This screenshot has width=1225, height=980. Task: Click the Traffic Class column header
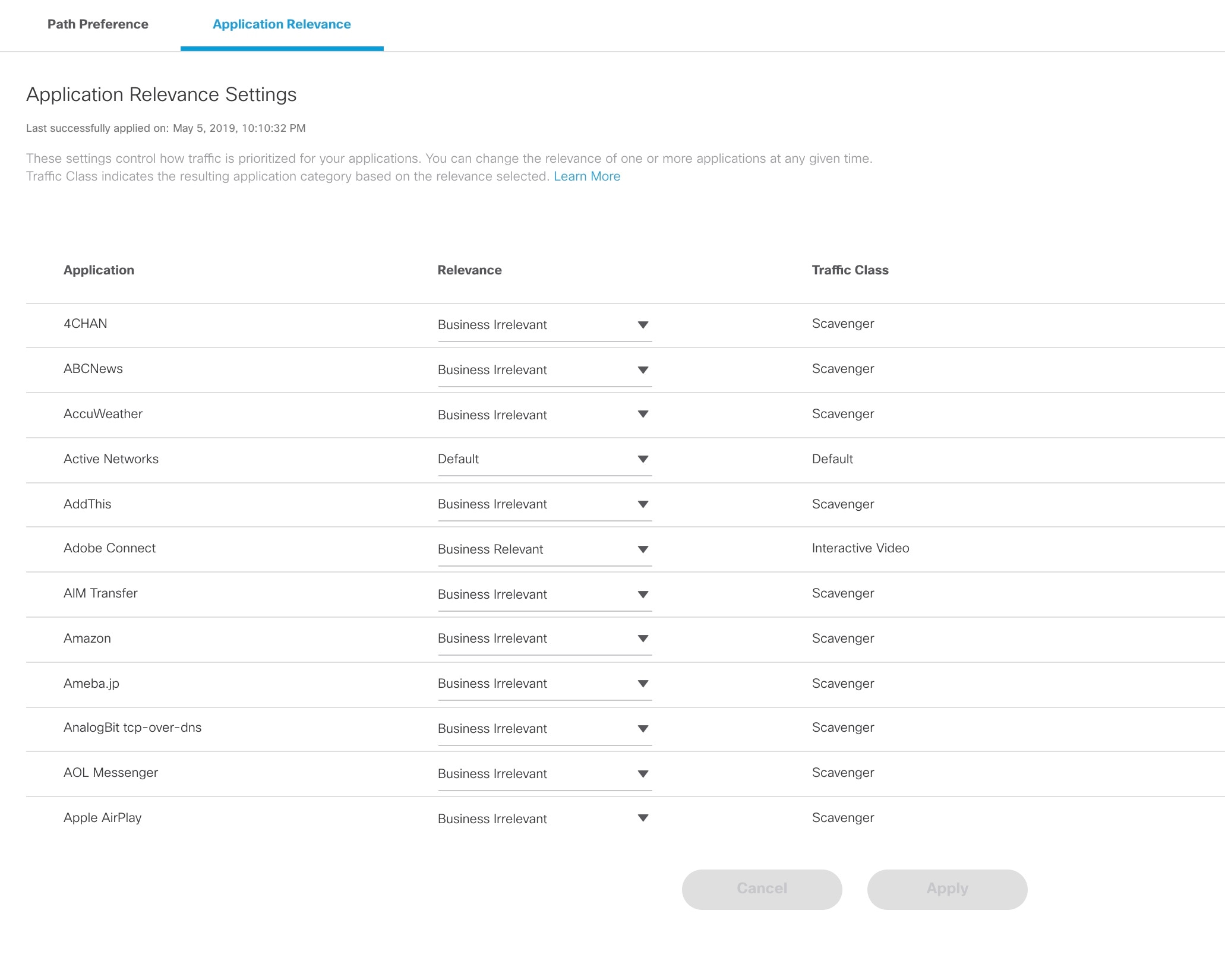[x=850, y=270]
